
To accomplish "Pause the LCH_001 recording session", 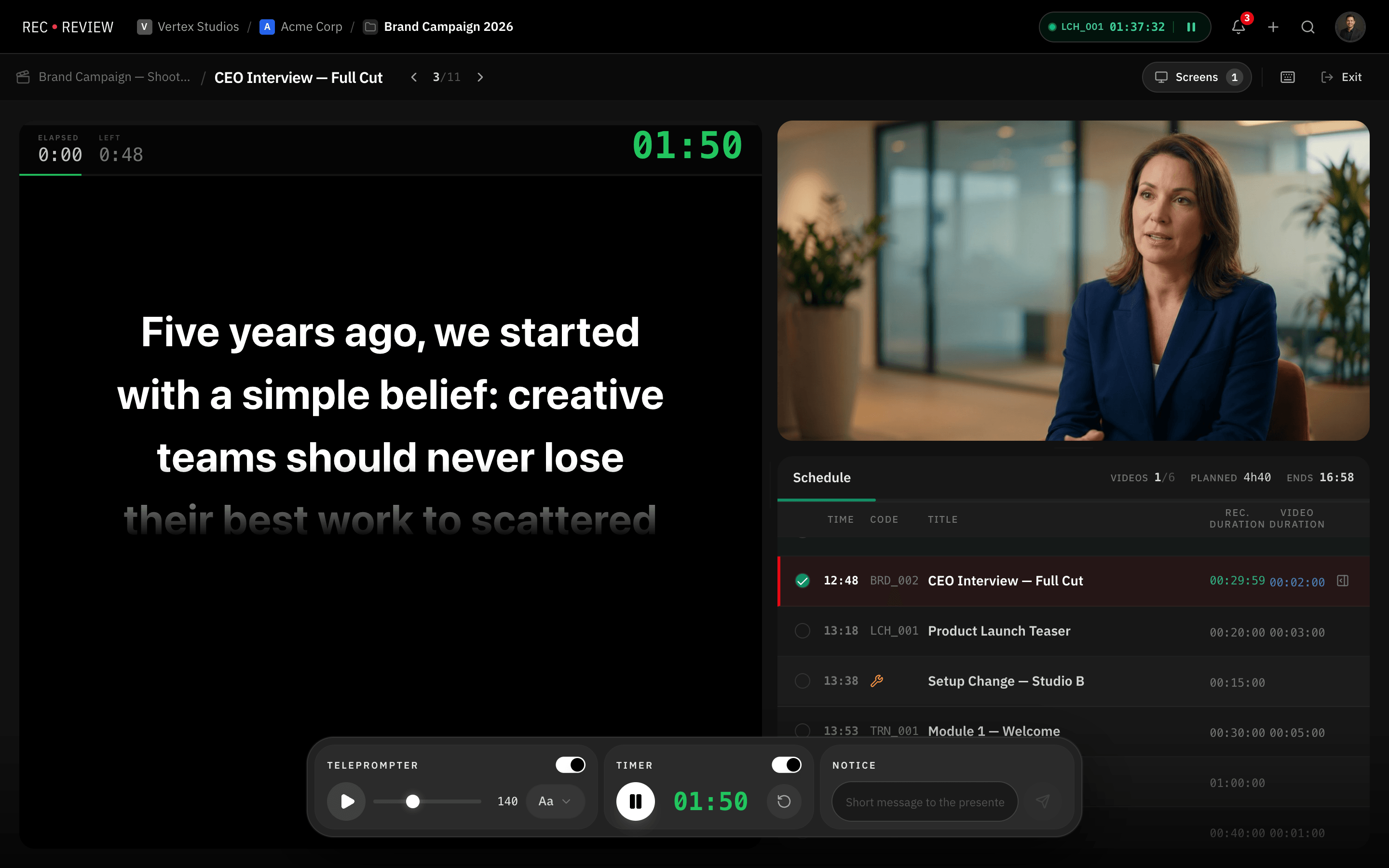I will tap(1191, 27).
